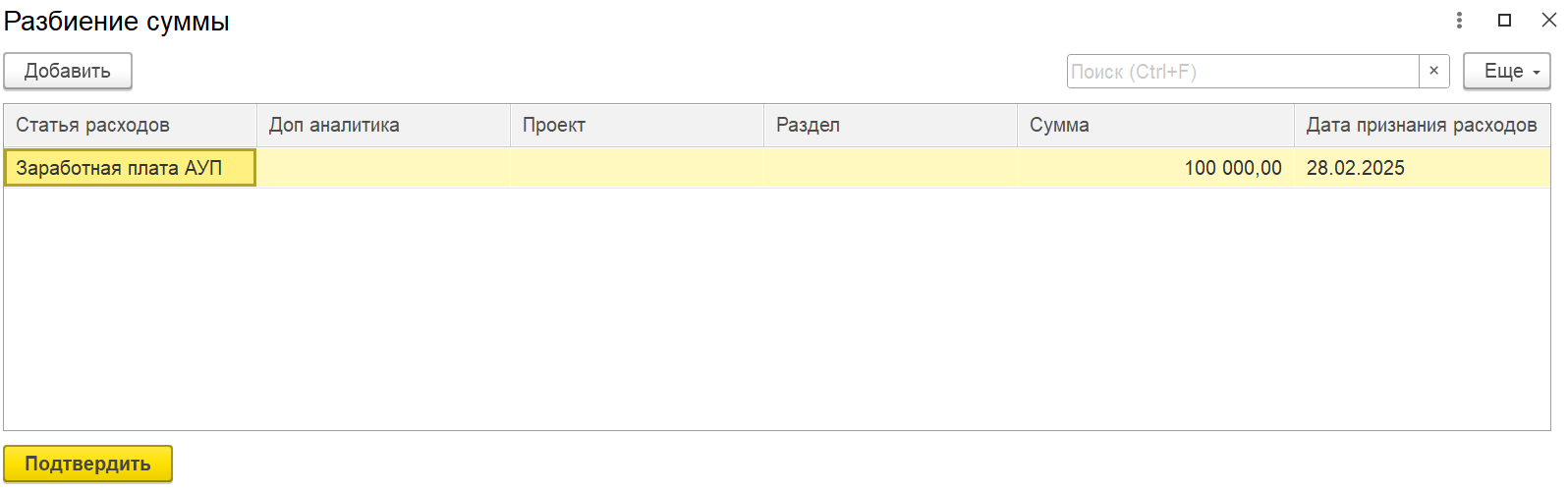
Task: Click the empty Доп аналитика cell in row
Action: pos(383,168)
